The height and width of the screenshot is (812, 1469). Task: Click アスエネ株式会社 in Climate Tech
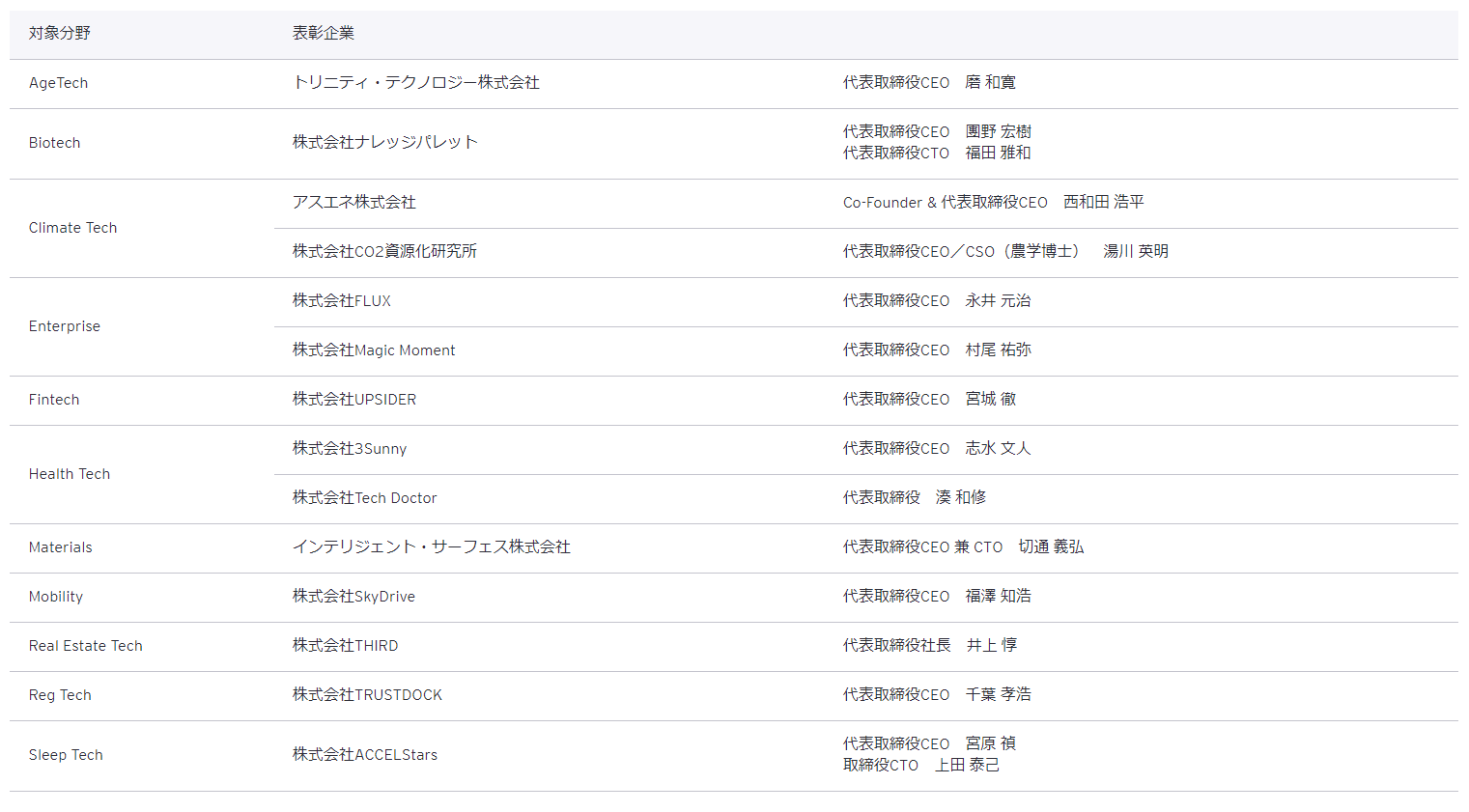click(354, 203)
